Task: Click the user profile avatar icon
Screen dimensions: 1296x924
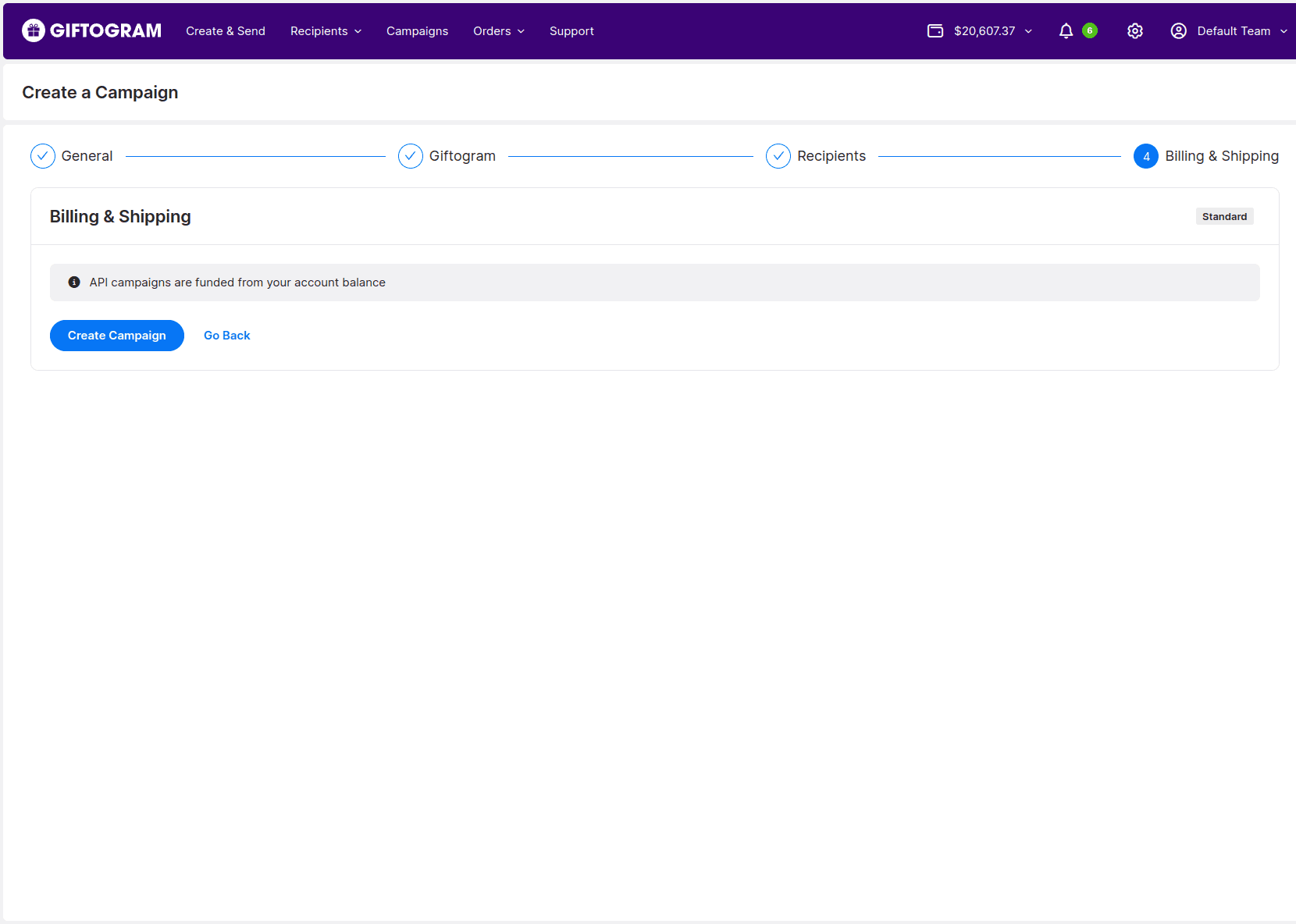Action: [x=1179, y=30]
